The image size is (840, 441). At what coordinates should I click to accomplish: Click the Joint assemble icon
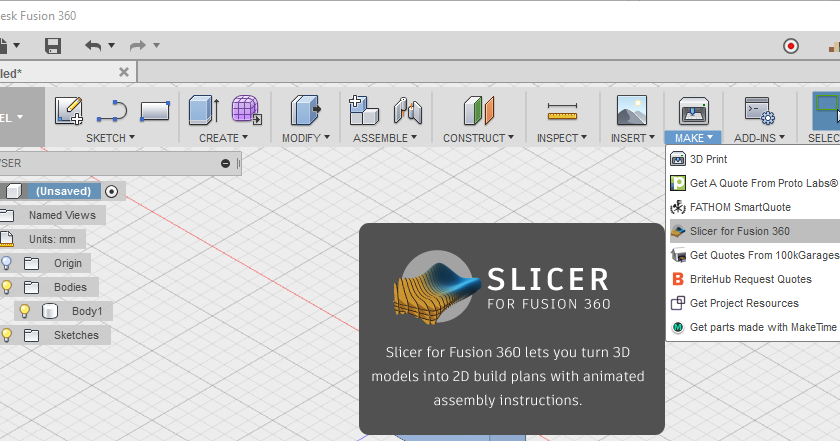(408, 111)
